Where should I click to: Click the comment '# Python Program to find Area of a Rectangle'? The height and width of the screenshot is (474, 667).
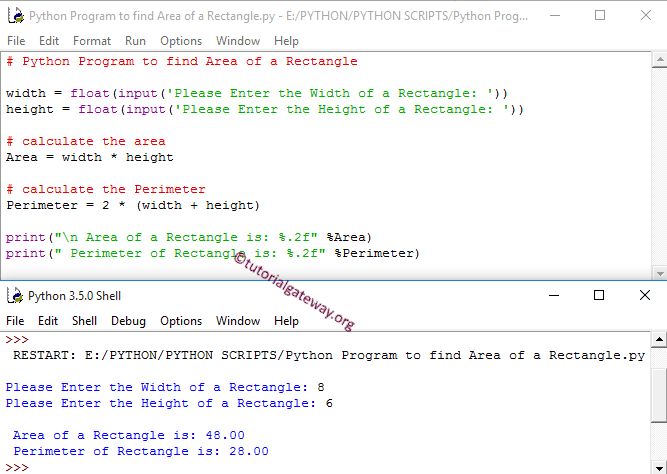click(x=182, y=61)
